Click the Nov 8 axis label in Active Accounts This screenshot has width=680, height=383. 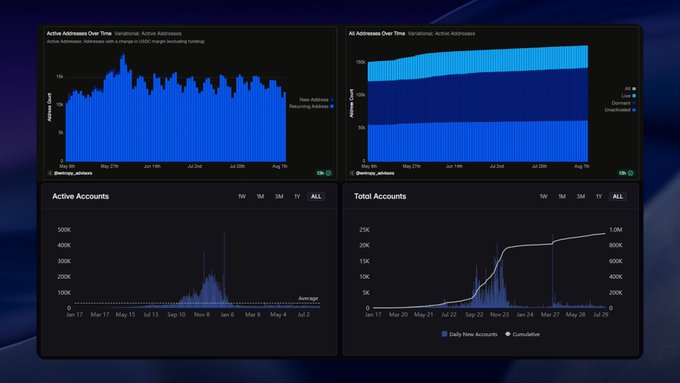202,314
